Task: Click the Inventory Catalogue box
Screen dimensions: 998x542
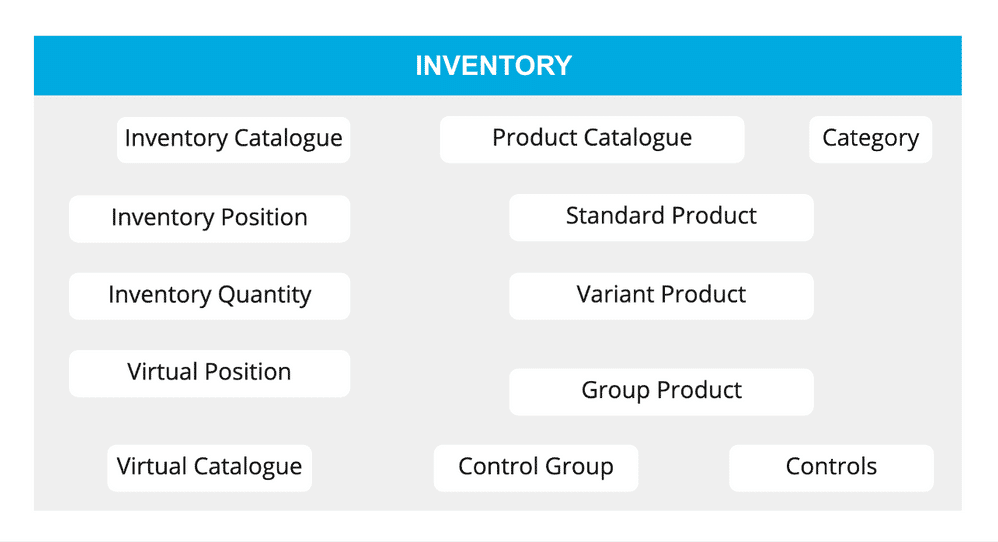Action: coord(233,139)
